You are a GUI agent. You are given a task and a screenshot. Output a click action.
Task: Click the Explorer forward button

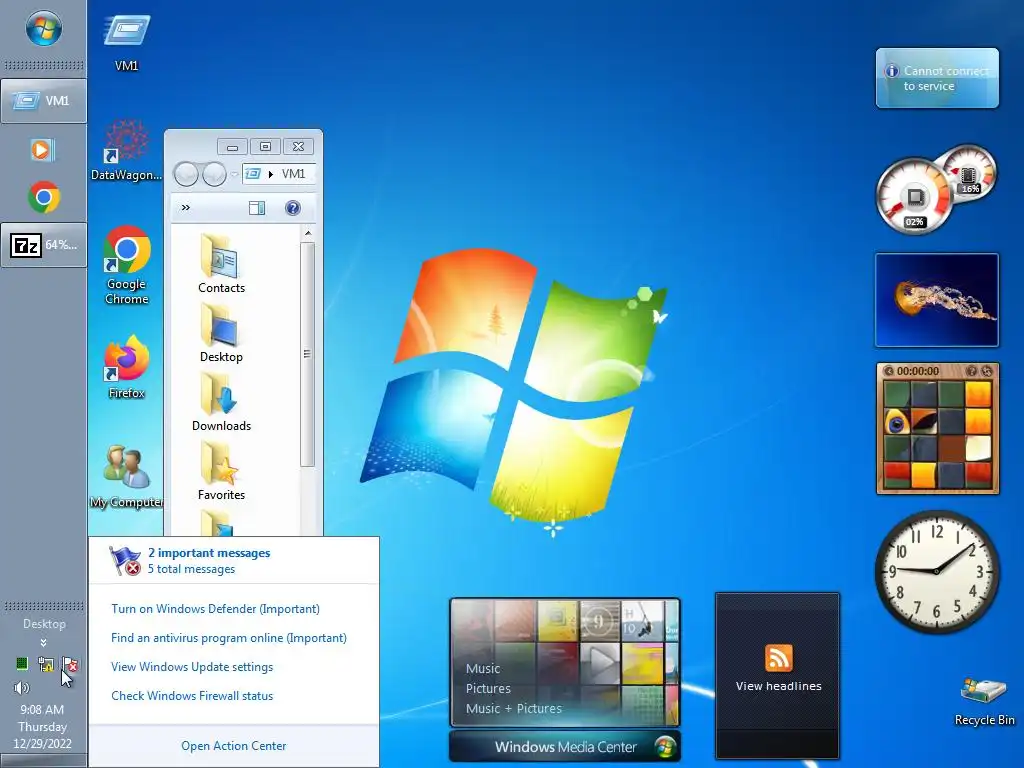214,174
